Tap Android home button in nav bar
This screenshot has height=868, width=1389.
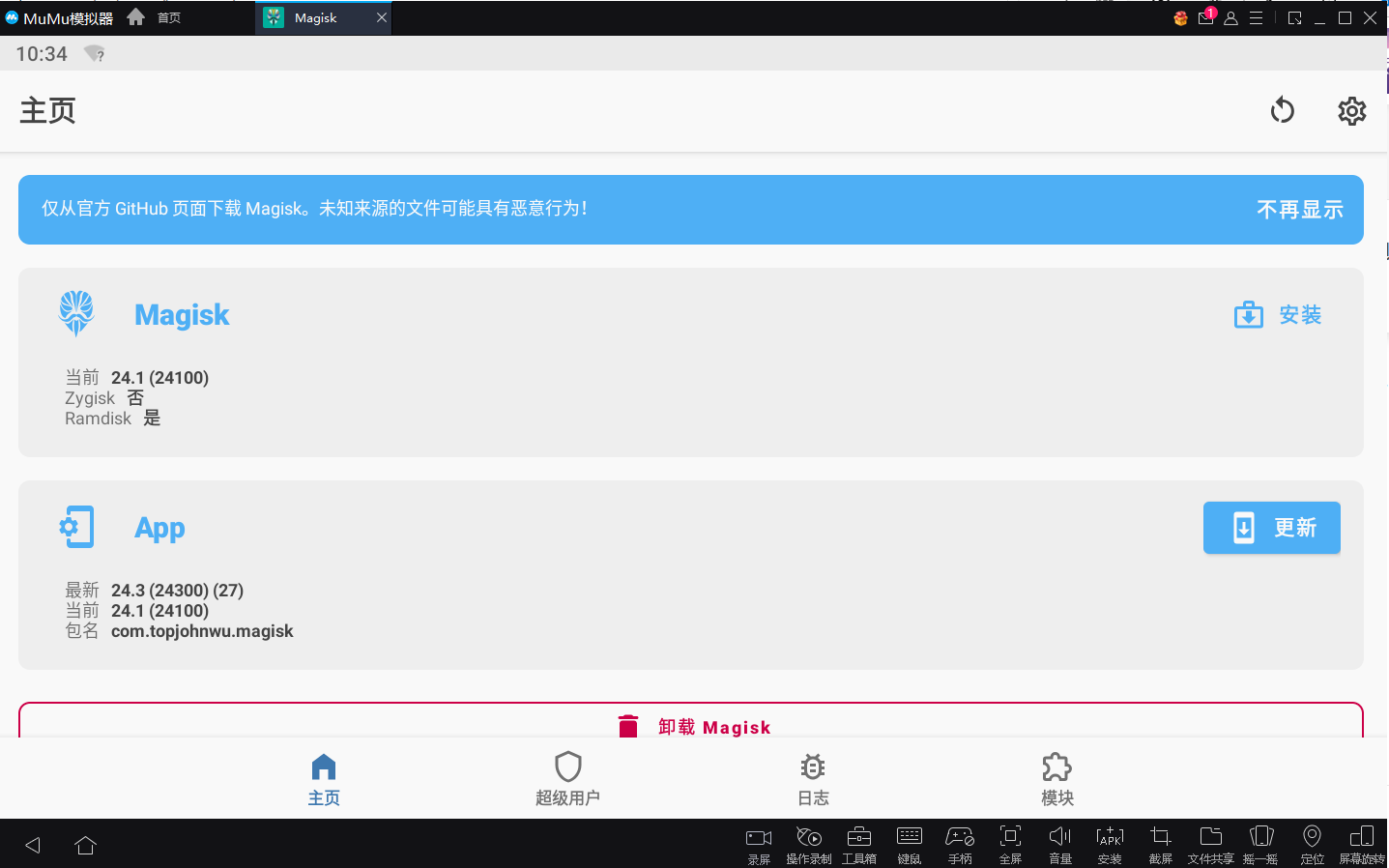(x=85, y=845)
